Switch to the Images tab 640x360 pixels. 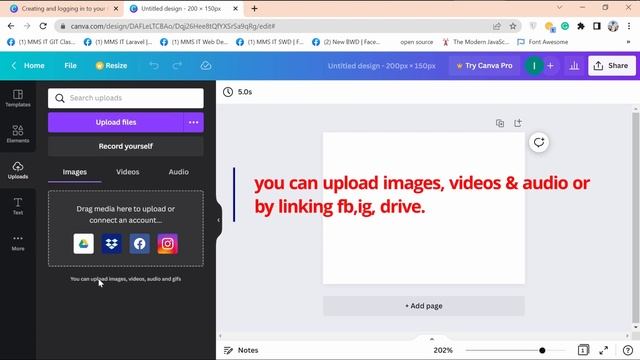[75, 172]
